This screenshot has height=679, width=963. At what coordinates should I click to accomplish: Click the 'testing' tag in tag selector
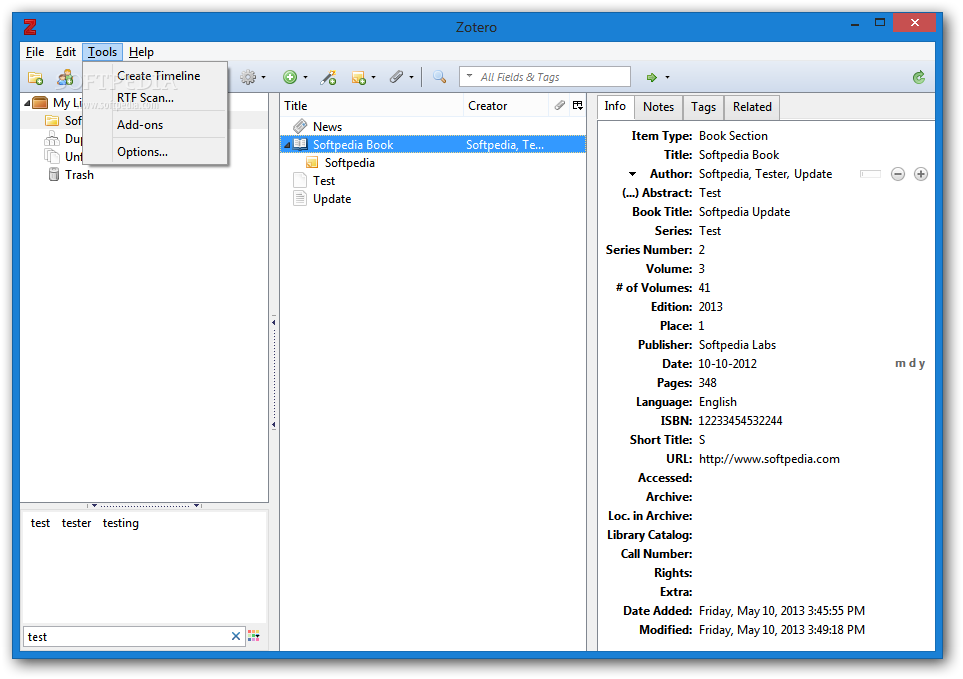[120, 524]
